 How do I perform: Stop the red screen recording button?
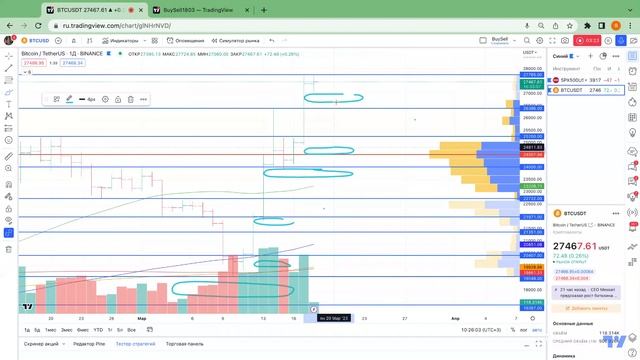tap(587, 40)
